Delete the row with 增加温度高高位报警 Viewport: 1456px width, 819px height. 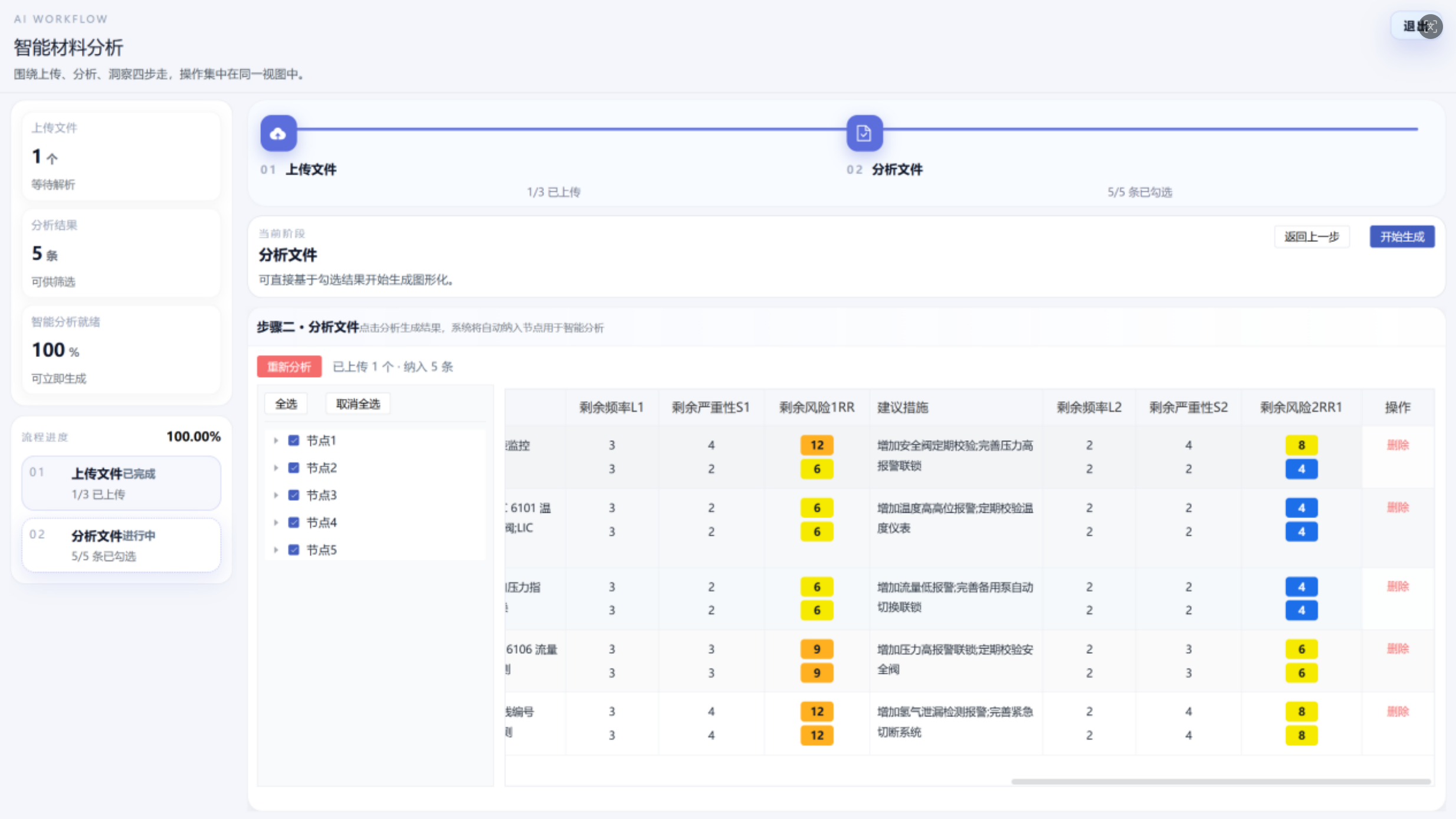1398,507
